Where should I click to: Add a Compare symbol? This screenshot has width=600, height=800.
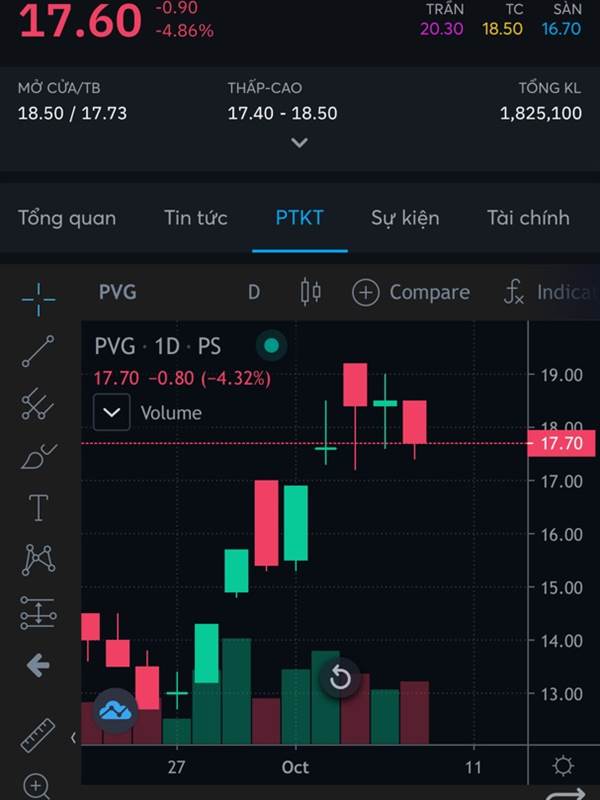[x=411, y=292]
